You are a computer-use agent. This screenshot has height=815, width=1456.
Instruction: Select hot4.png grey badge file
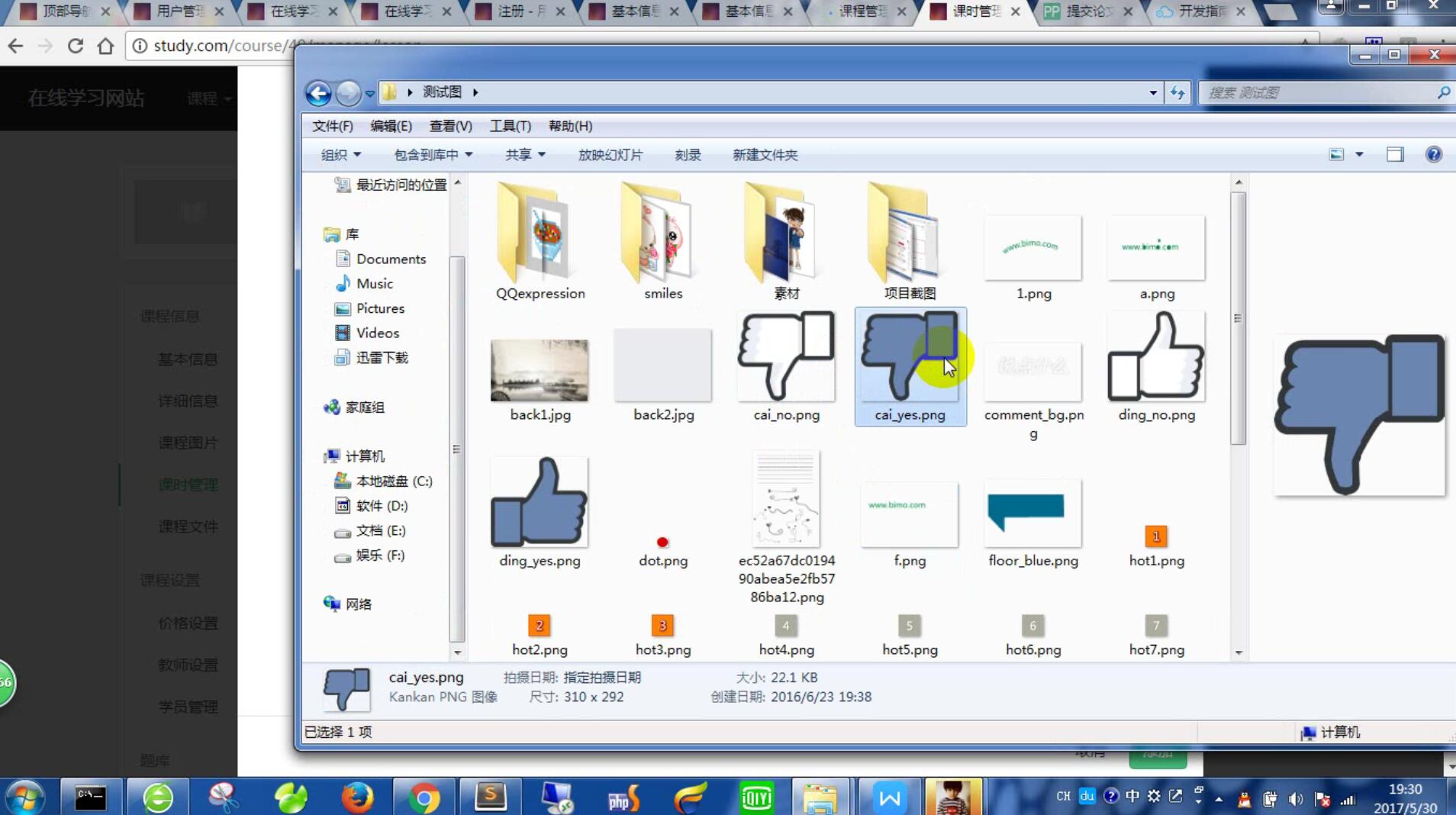786,626
